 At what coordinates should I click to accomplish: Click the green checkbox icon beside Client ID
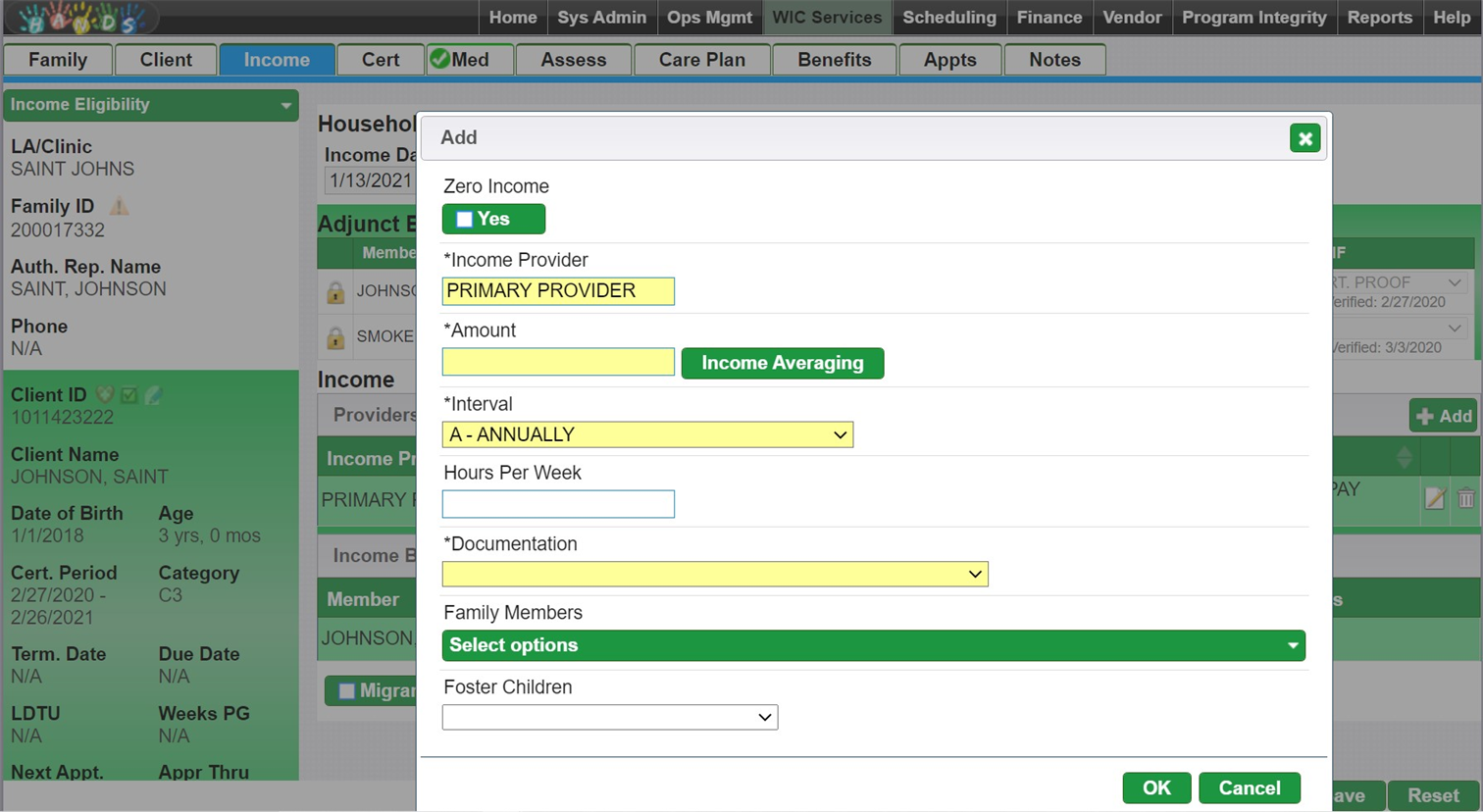pyautogui.click(x=128, y=395)
